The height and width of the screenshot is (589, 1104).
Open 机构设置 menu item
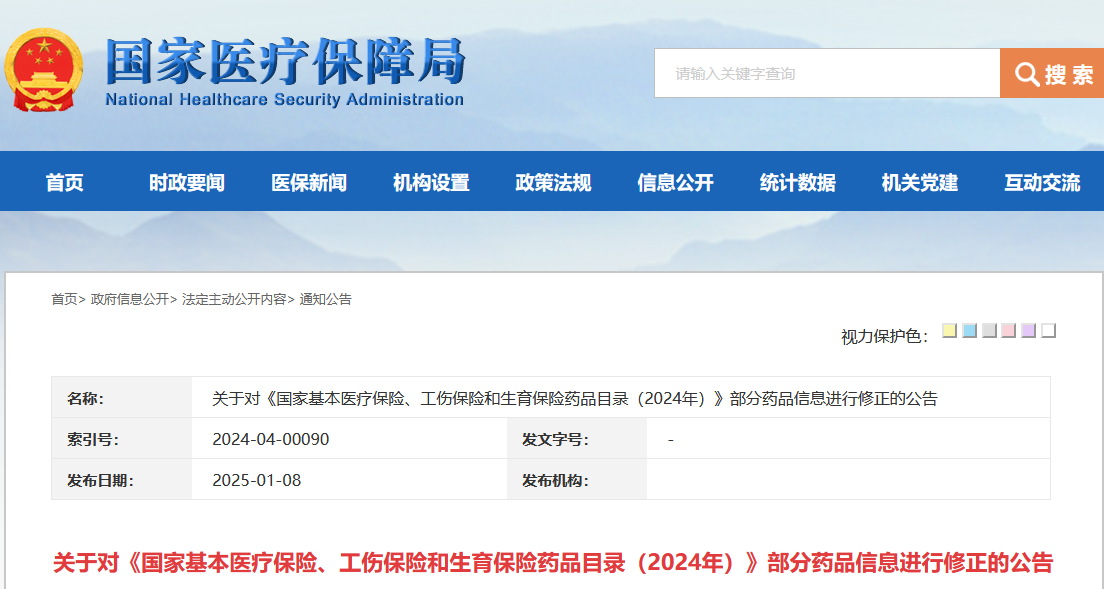click(431, 183)
